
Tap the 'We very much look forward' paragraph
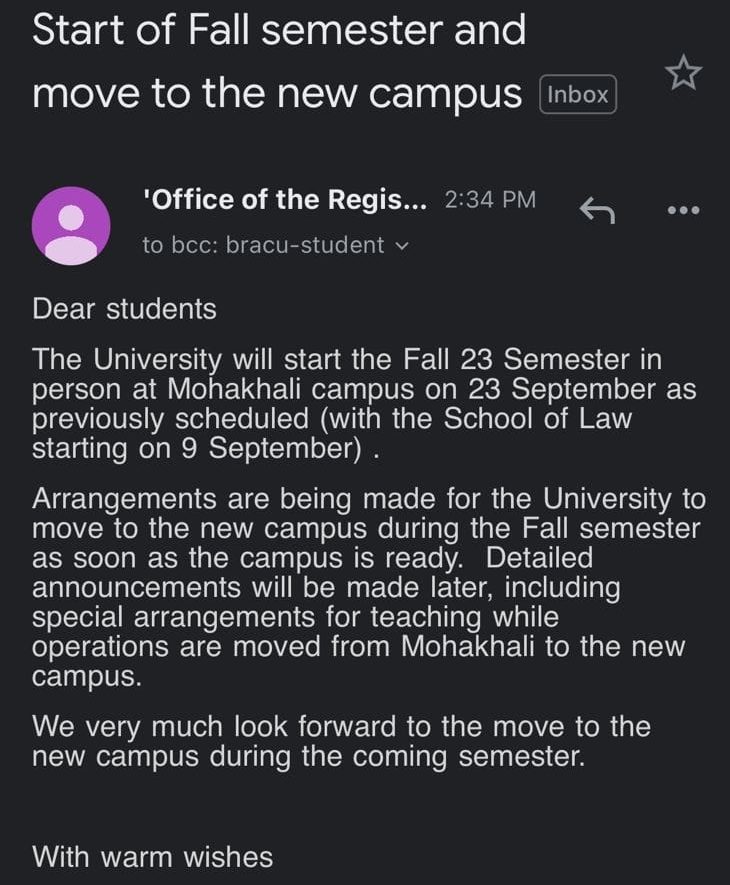pyautogui.click(x=341, y=741)
